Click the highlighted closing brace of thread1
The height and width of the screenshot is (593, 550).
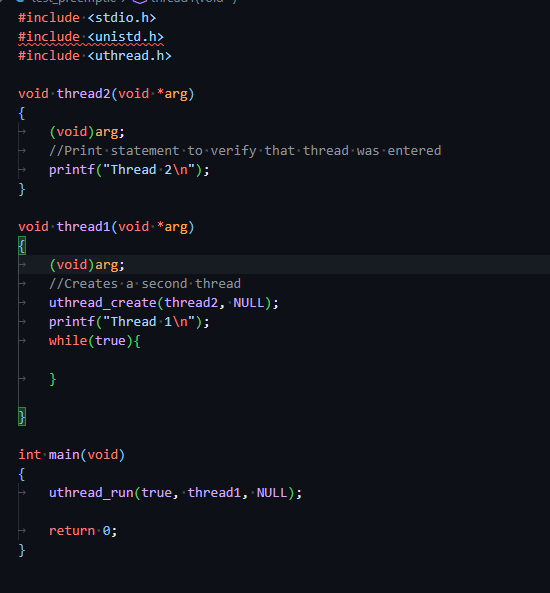(22, 417)
